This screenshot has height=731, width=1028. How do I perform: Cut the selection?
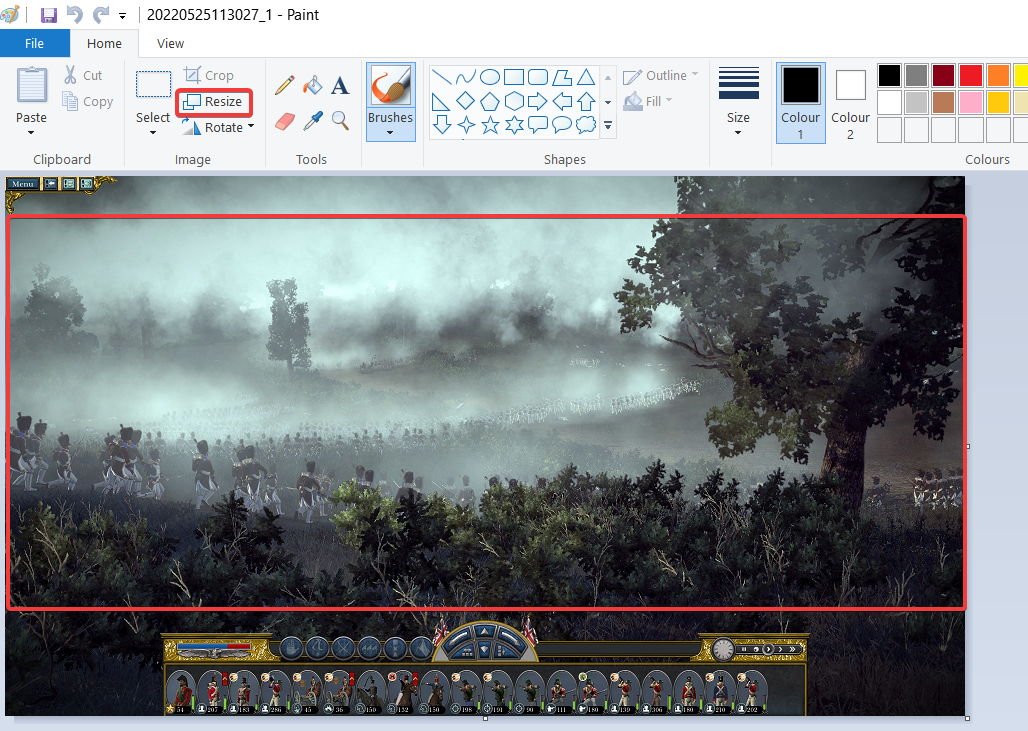click(83, 75)
